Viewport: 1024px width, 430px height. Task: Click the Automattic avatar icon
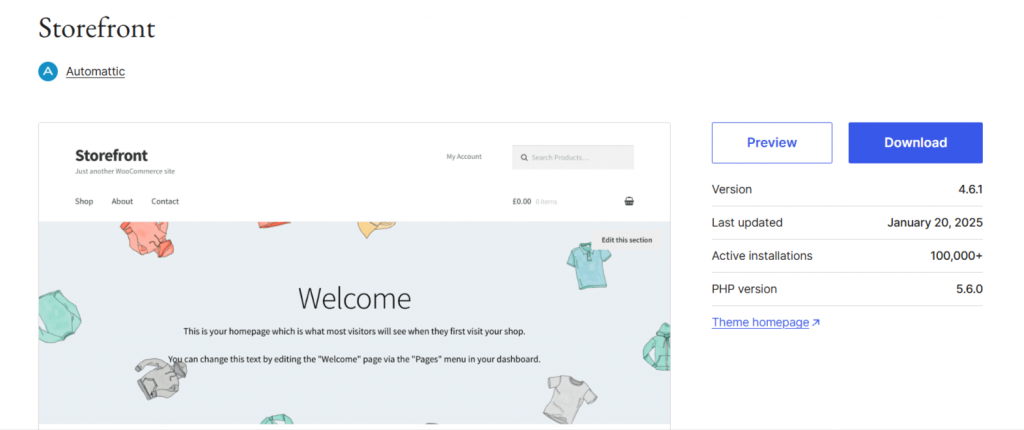tap(48, 71)
